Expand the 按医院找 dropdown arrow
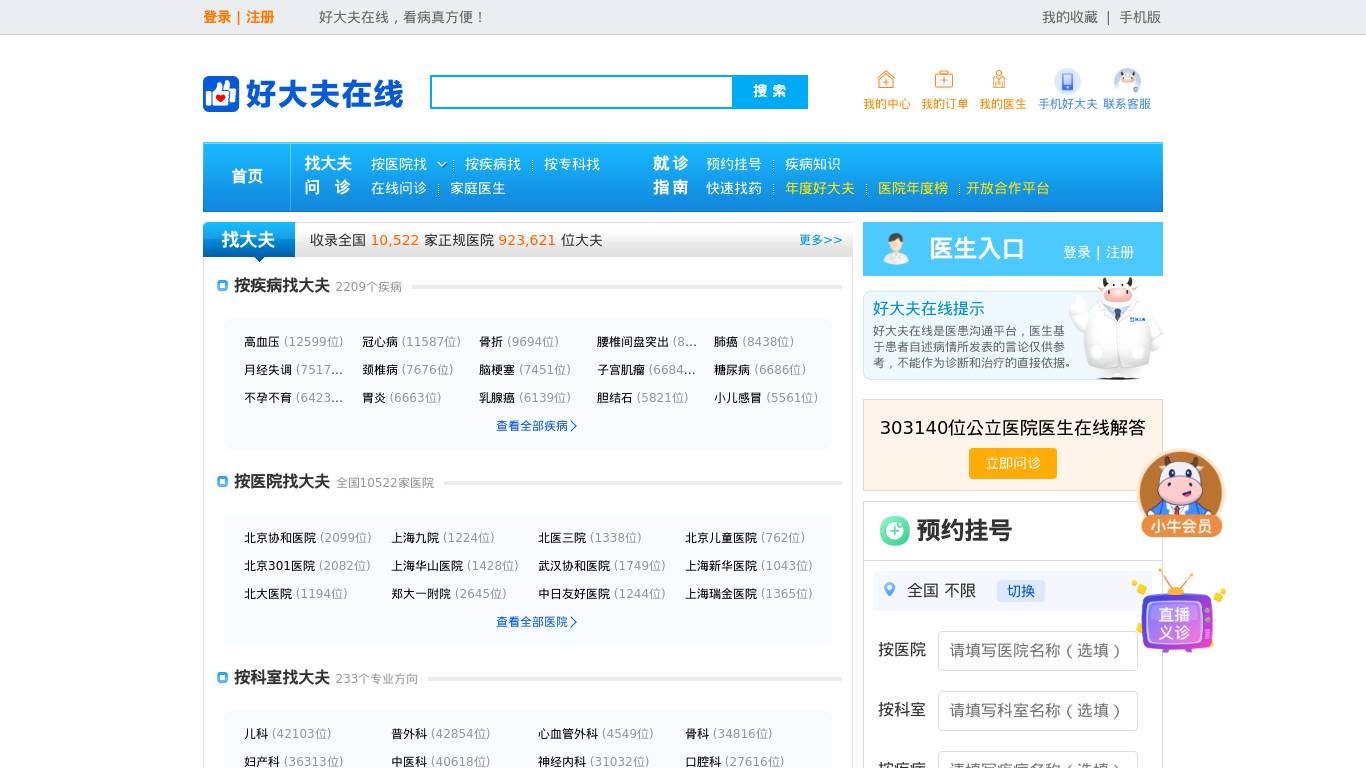Screen dimensions: 1366x768 [441, 164]
